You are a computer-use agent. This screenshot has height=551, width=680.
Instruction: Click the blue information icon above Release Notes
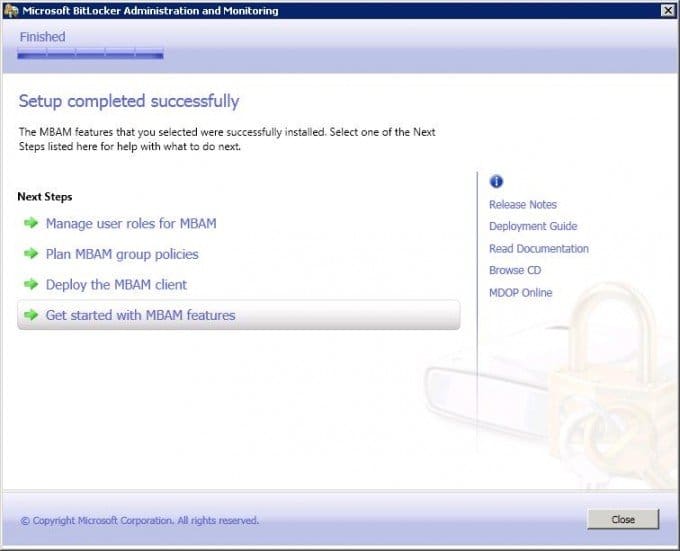[x=496, y=181]
